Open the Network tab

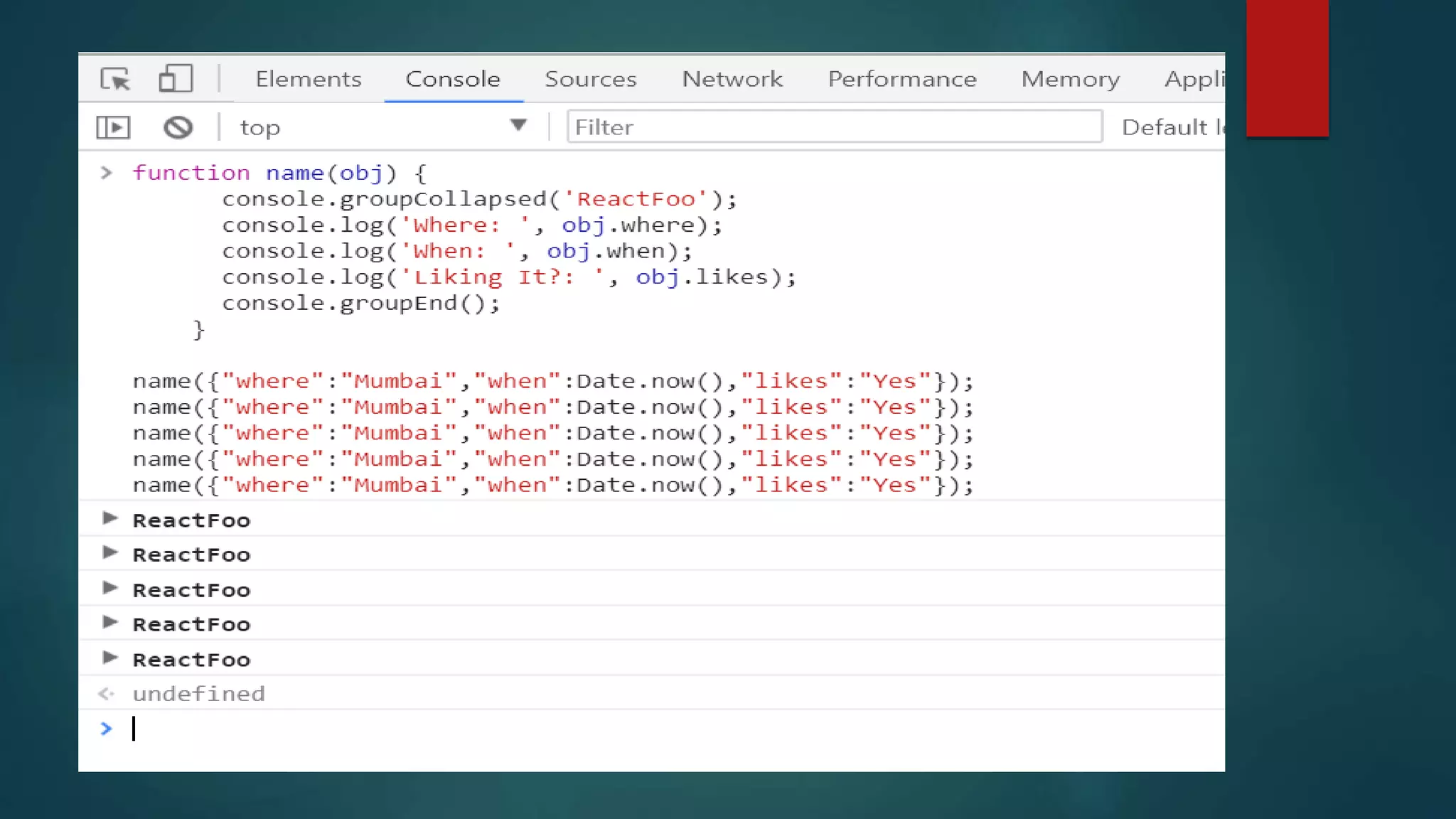click(x=732, y=79)
